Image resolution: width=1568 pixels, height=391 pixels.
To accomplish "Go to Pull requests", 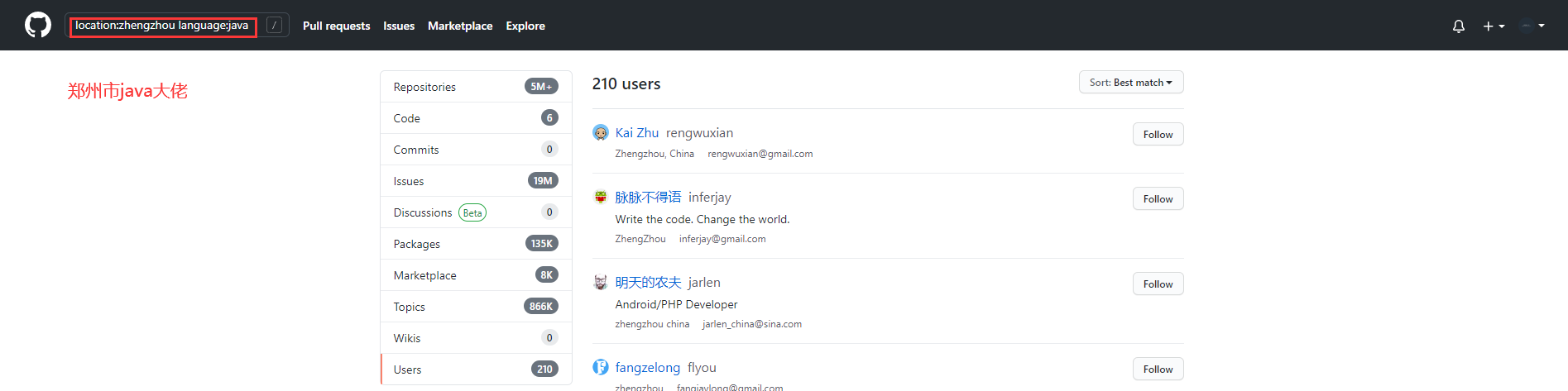I will click(336, 26).
